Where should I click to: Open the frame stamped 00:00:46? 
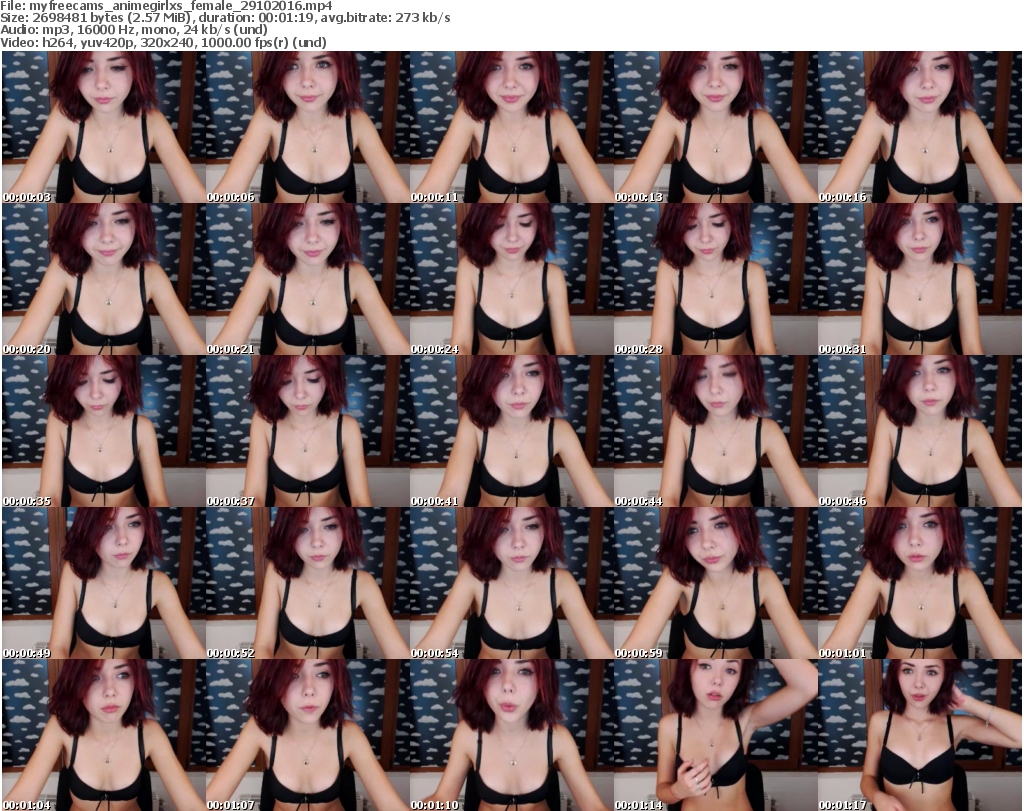point(919,431)
